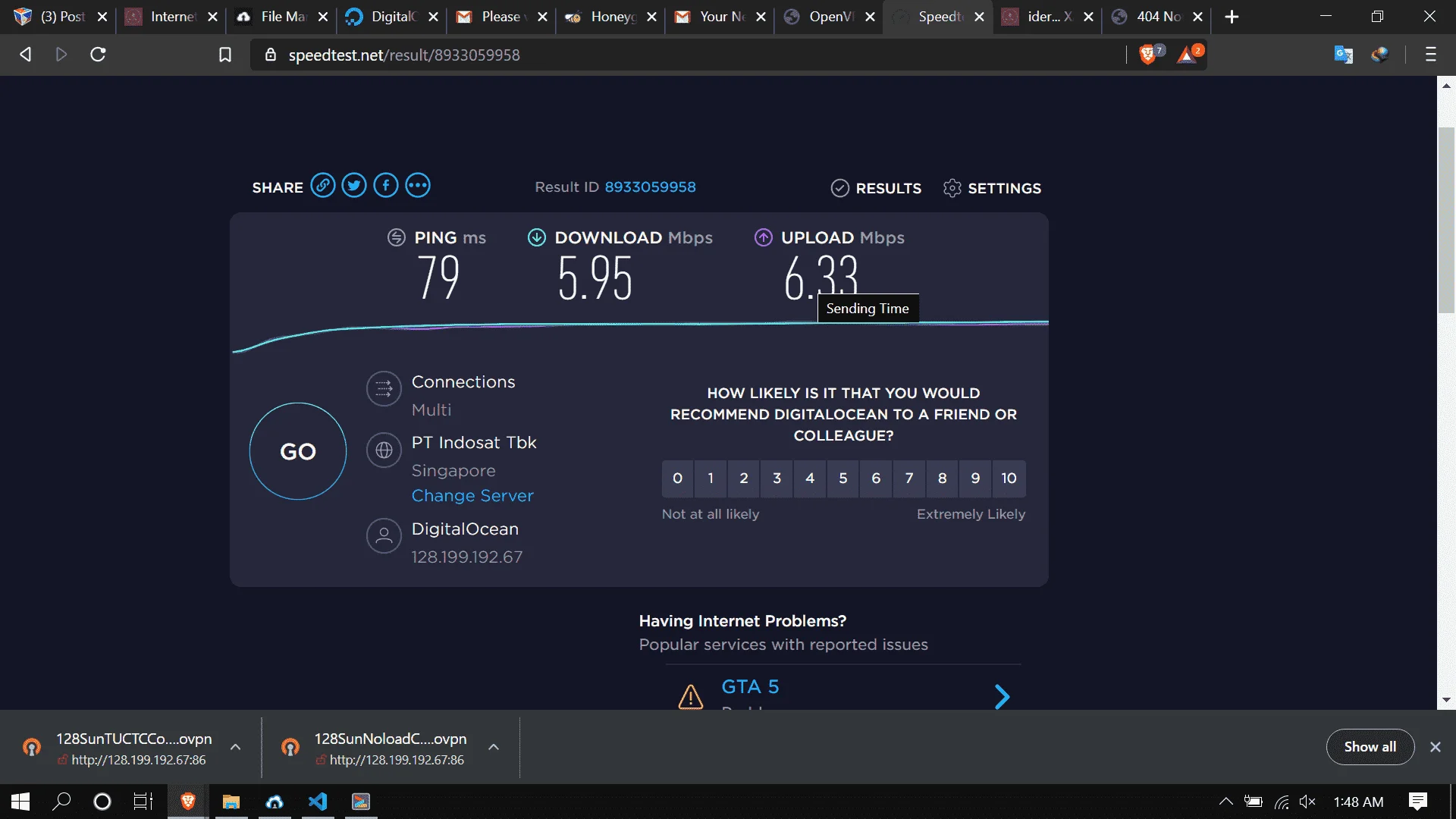
Task: Close the downloads bar
Action: [x=1435, y=747]
